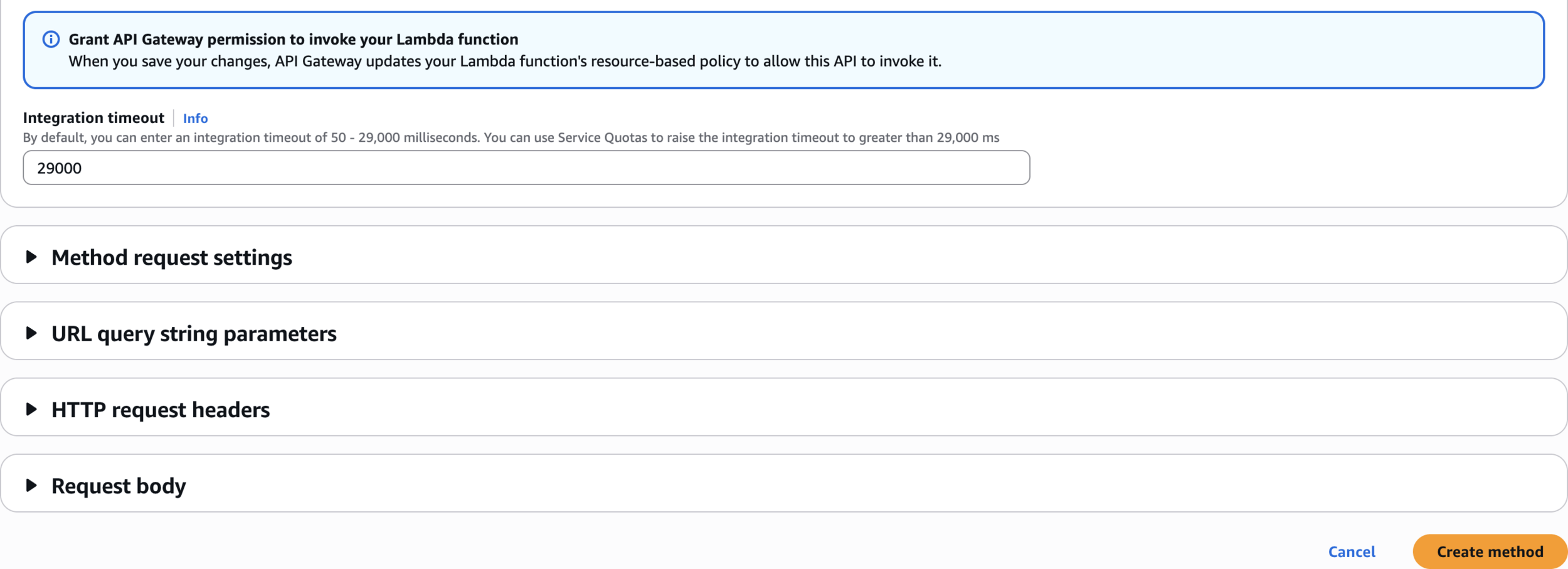This screenshot has width=1568, height=569.
Task: Click the 'Request body' heading text
Action: (119, 486)
